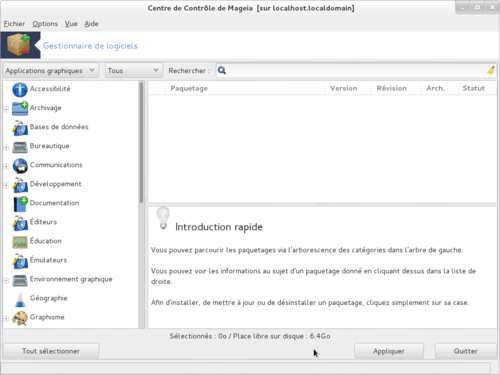Click the software manager package box icon
This screenshot has height=375, width=500.
[19, 45]
